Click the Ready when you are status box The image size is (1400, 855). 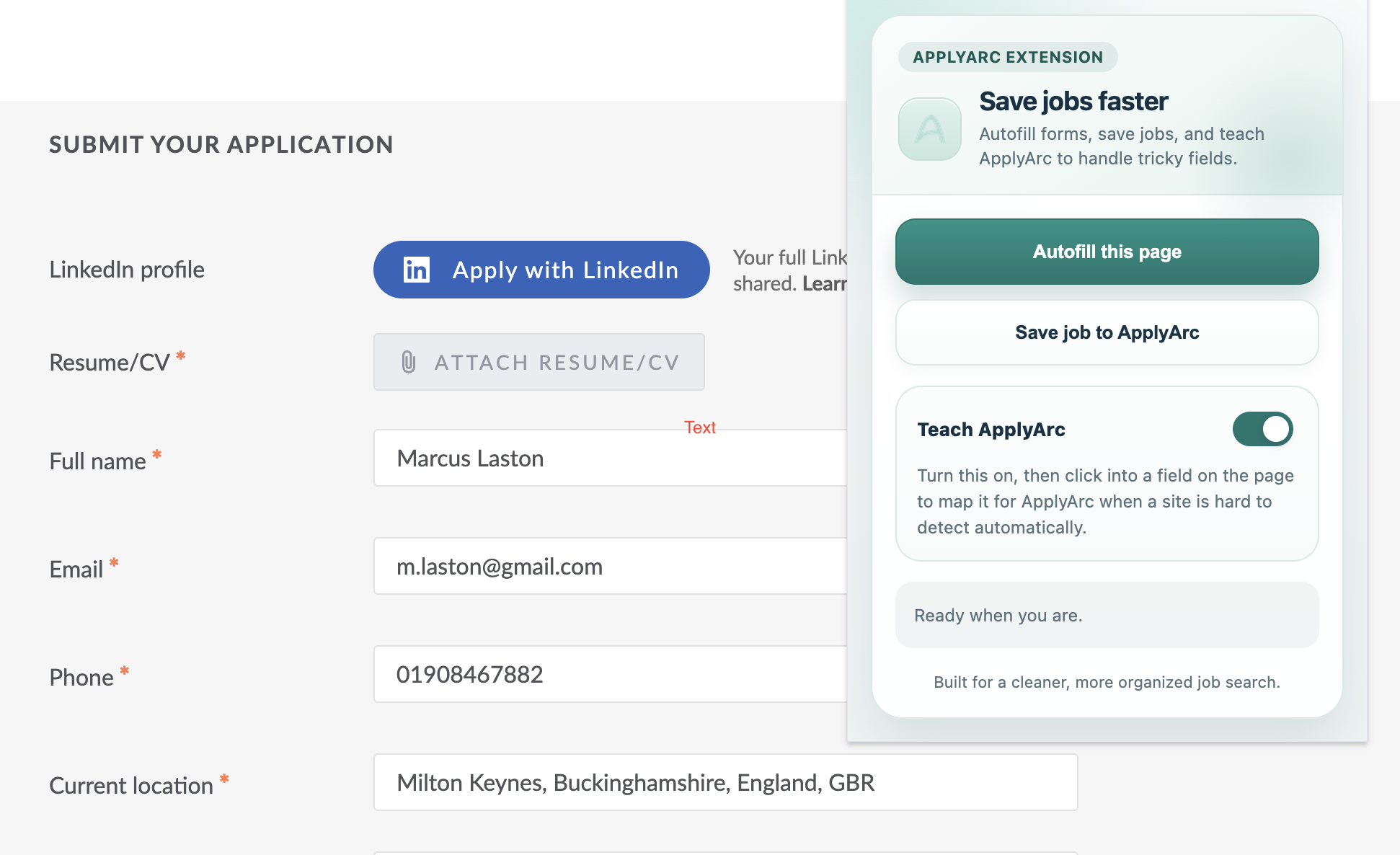[x=1107, y=615]
